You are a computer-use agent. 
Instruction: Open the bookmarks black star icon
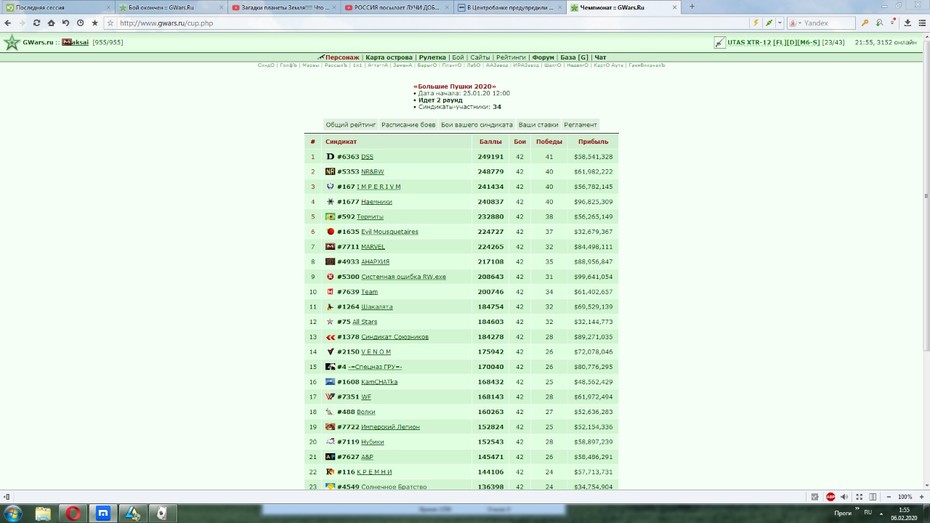(94, 23)
